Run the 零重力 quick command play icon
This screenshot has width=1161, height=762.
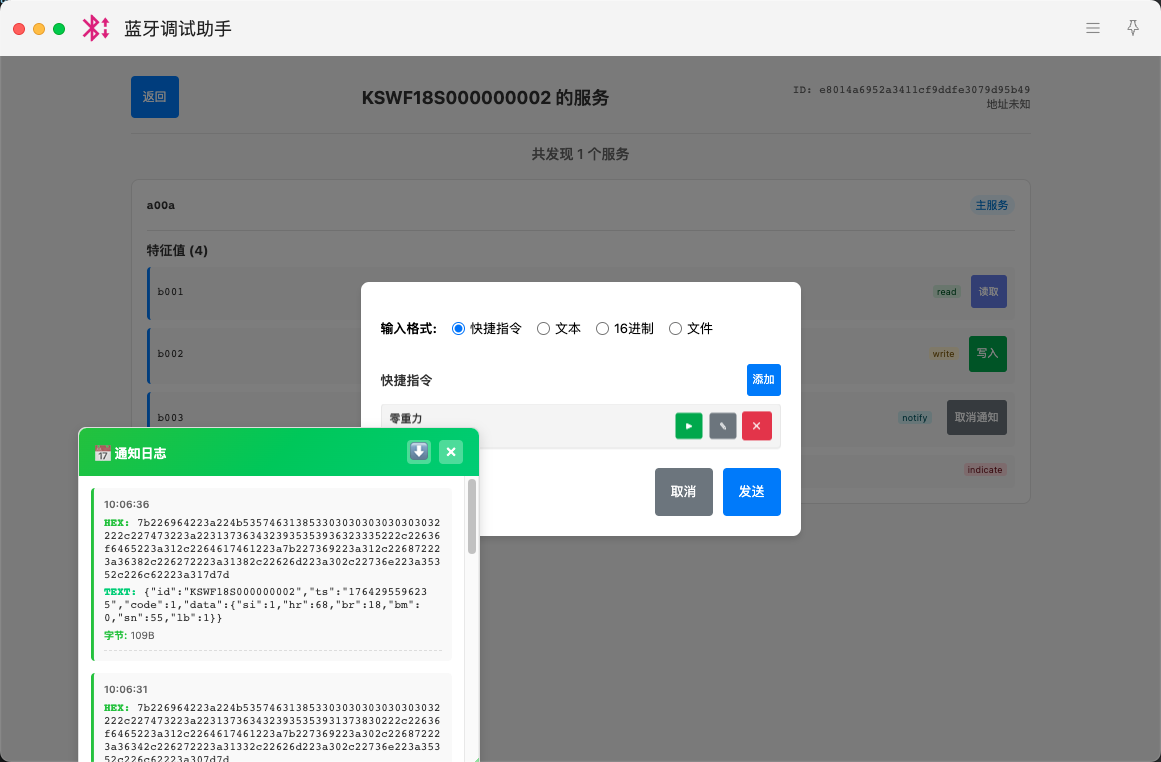coord(689,426)
